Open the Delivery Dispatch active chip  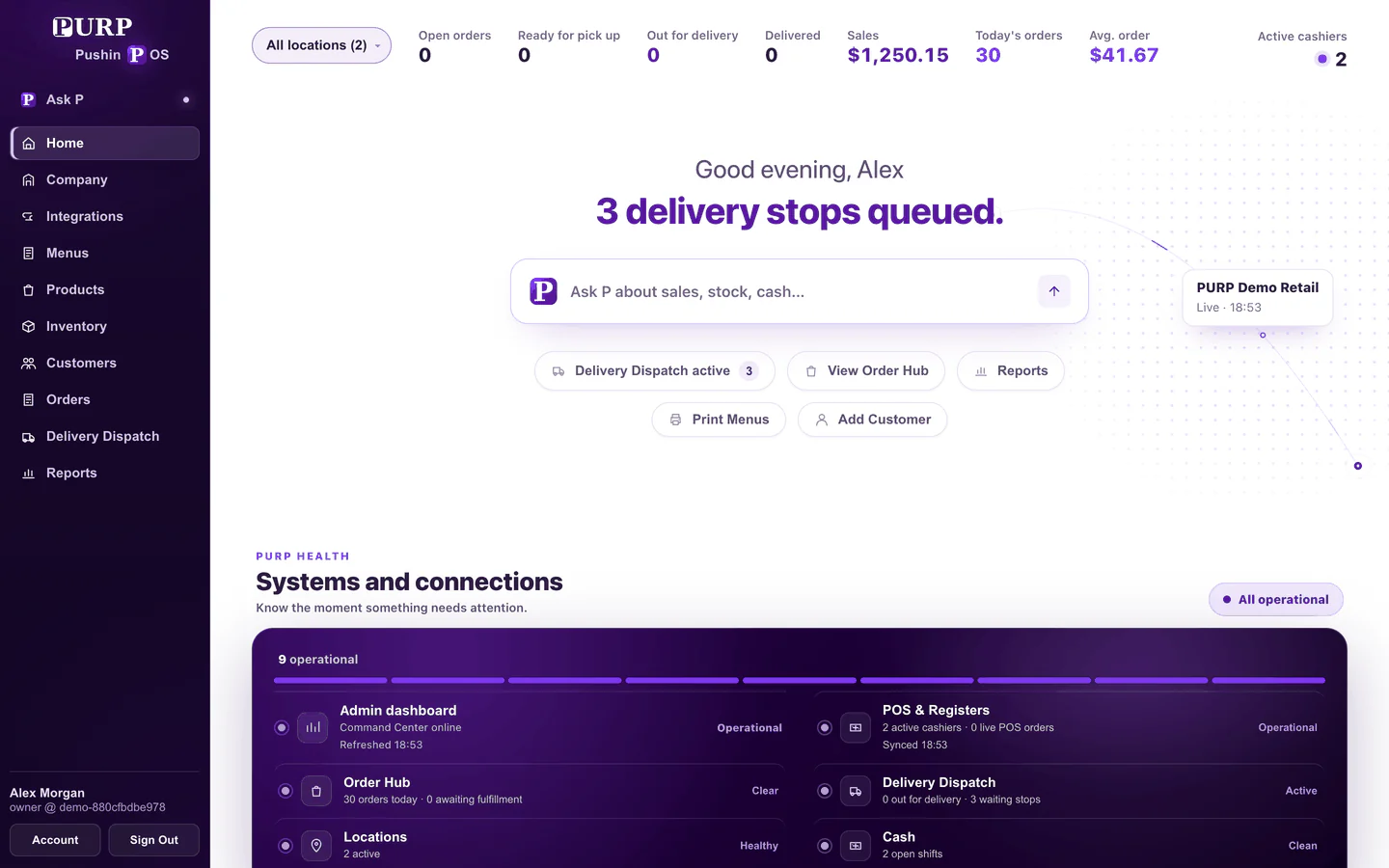point(655,371)
